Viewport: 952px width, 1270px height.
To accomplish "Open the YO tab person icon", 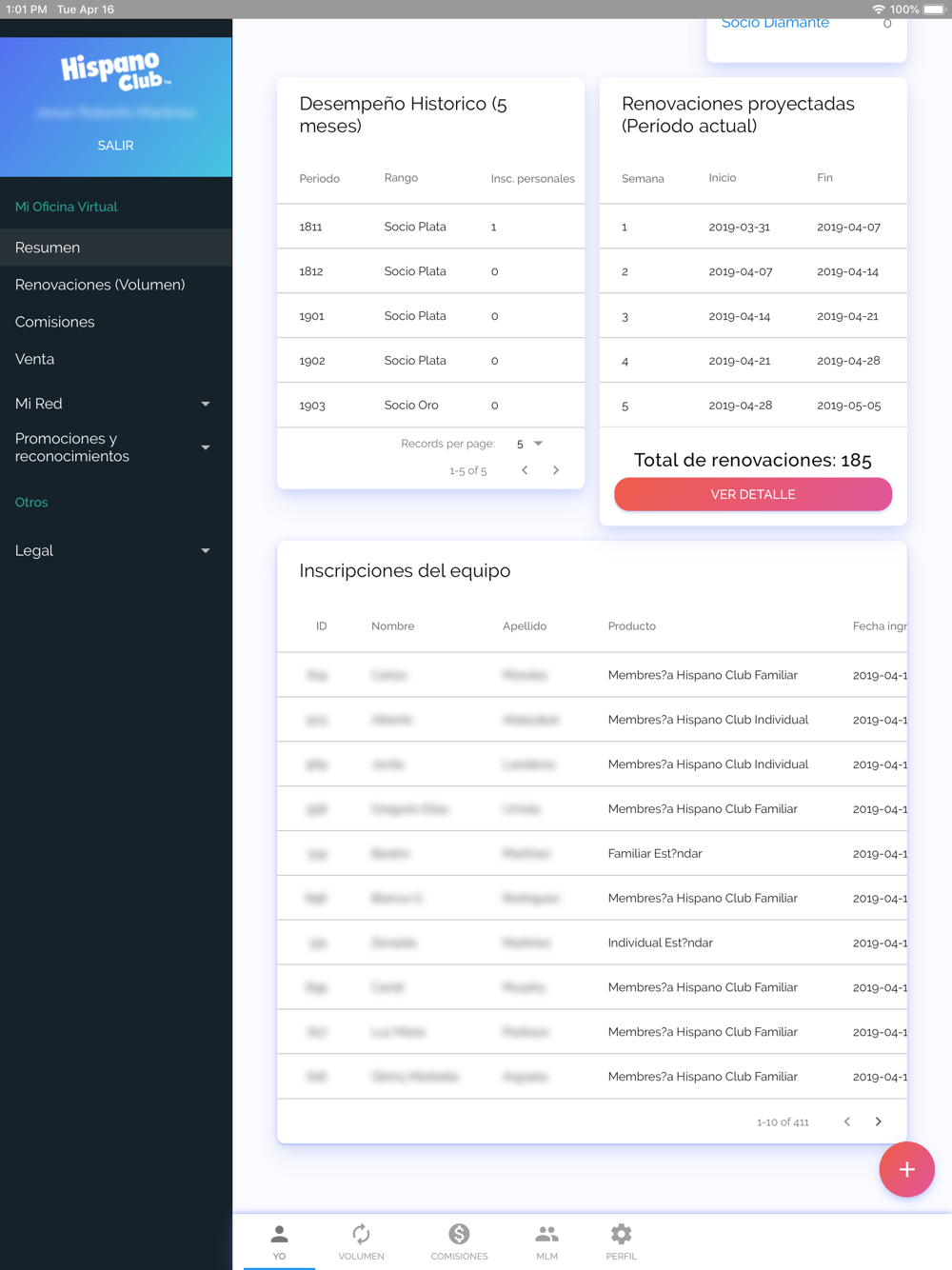I will click(x=279, y=1241).
